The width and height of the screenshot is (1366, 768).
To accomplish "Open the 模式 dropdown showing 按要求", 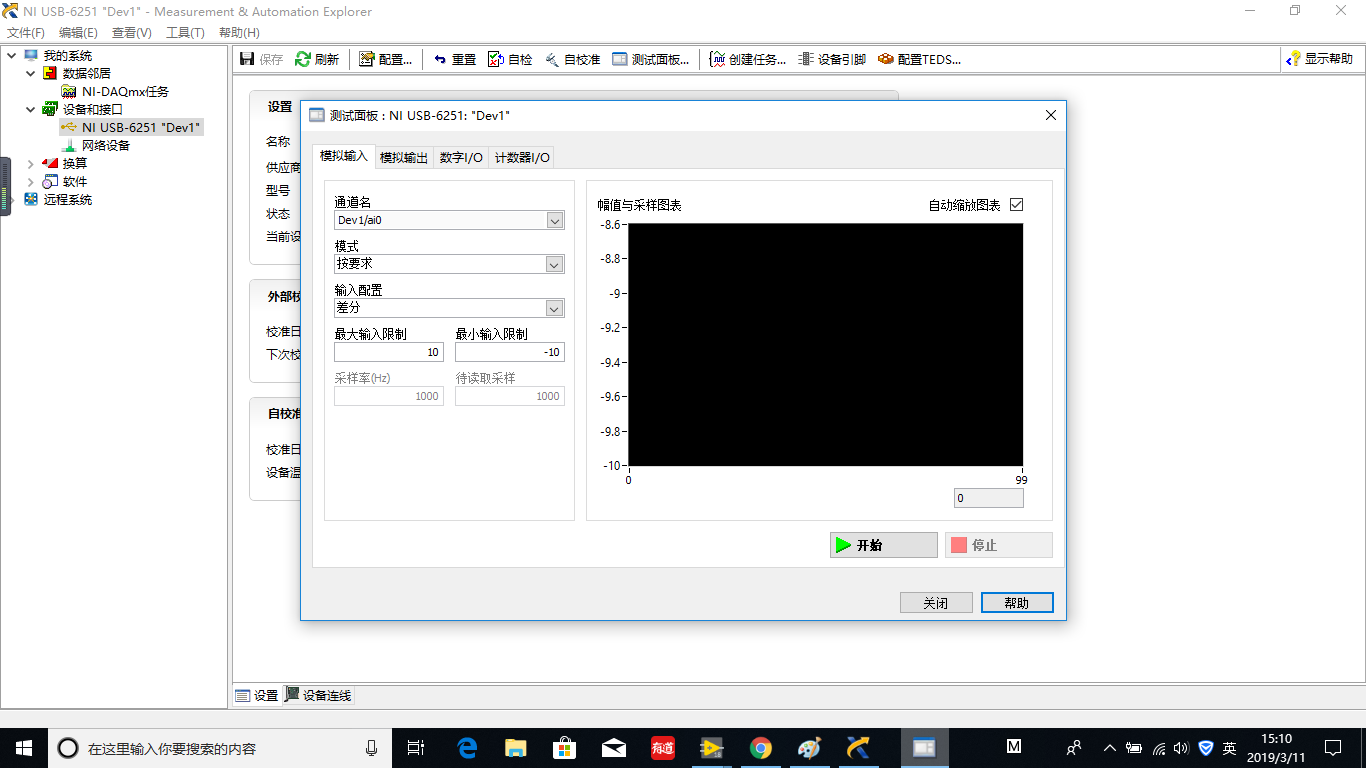I will [x=555, y=264].
